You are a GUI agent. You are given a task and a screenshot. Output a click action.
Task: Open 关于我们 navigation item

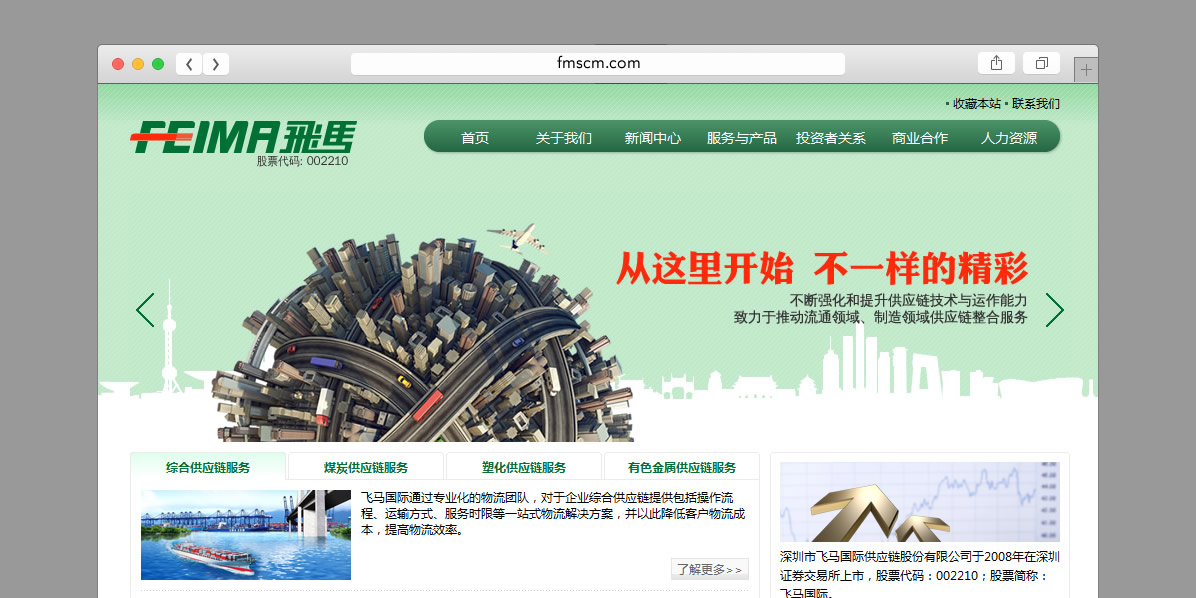[564, 138]
